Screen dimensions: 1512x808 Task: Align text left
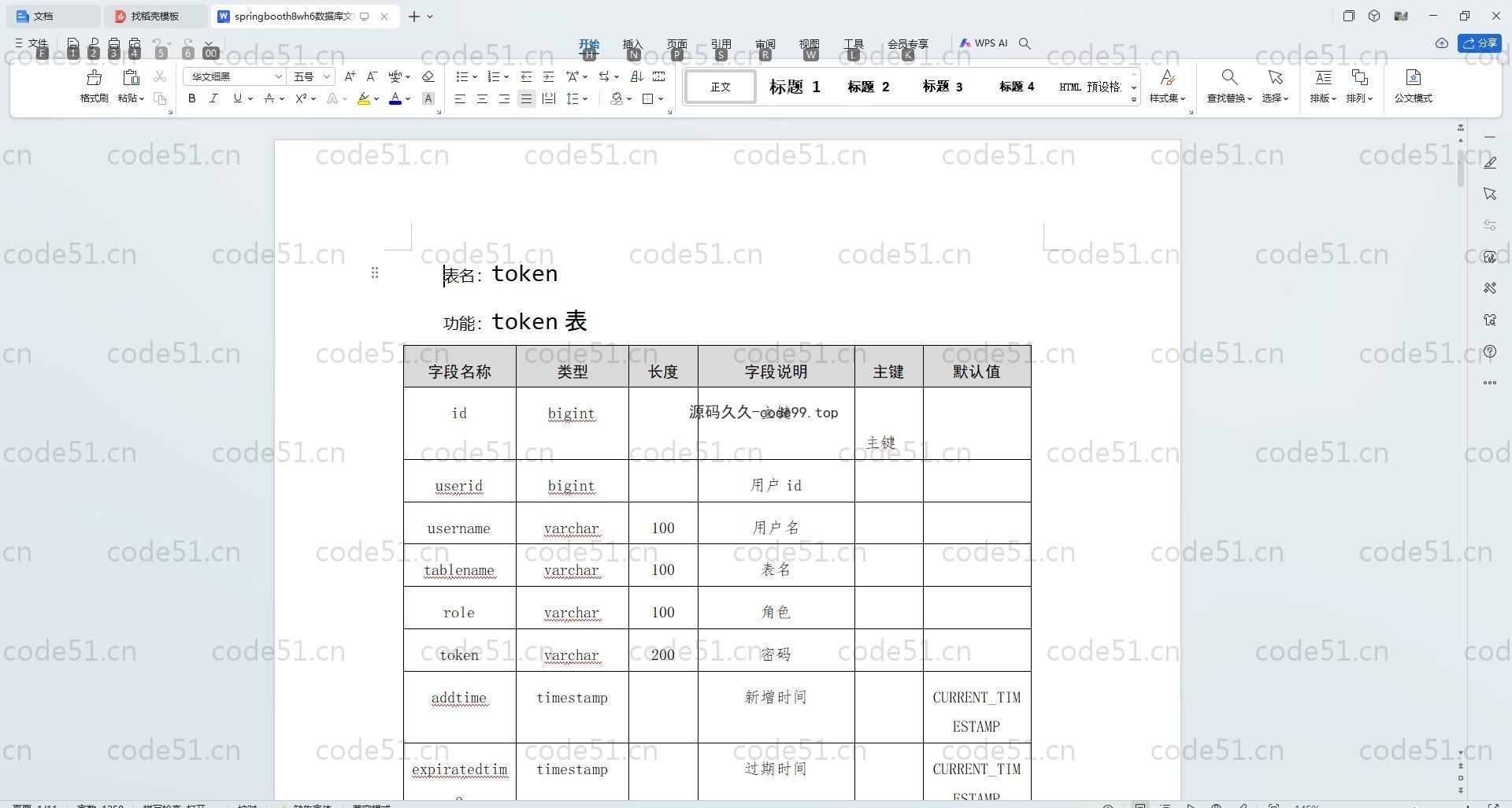[460, 98]
